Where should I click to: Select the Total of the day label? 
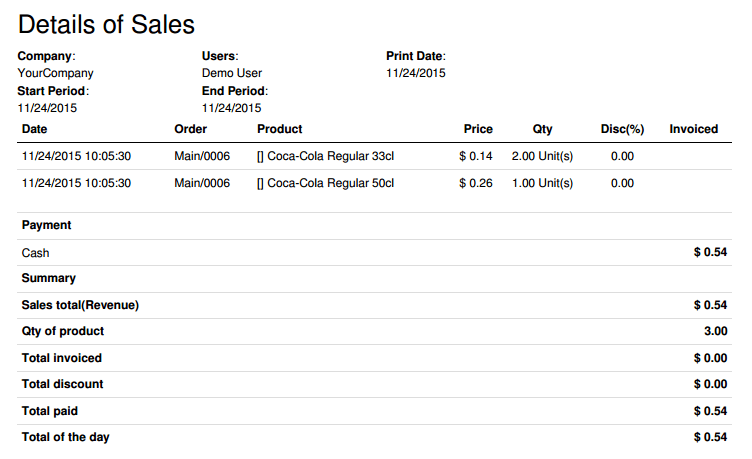coord(66,437)
